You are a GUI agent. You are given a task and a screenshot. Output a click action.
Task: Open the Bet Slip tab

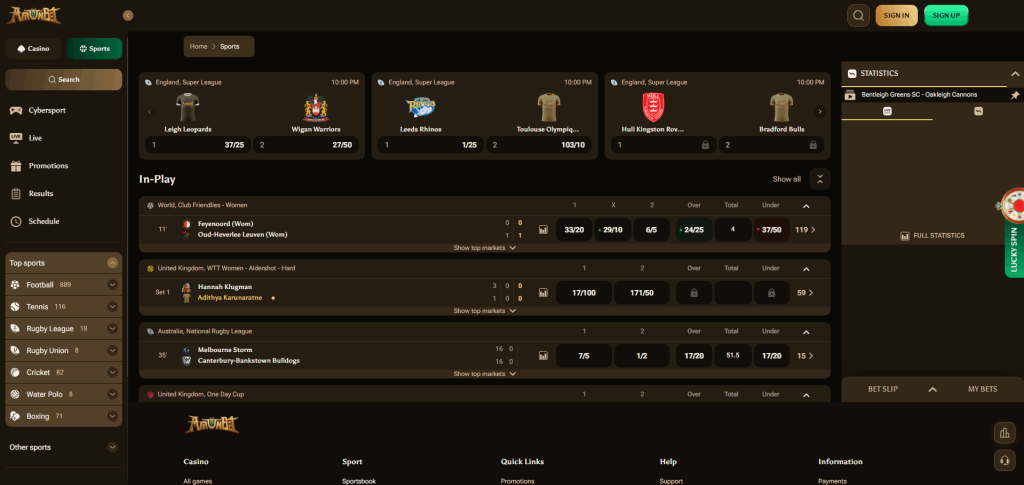pyautogui.click(x=883, y=389)
